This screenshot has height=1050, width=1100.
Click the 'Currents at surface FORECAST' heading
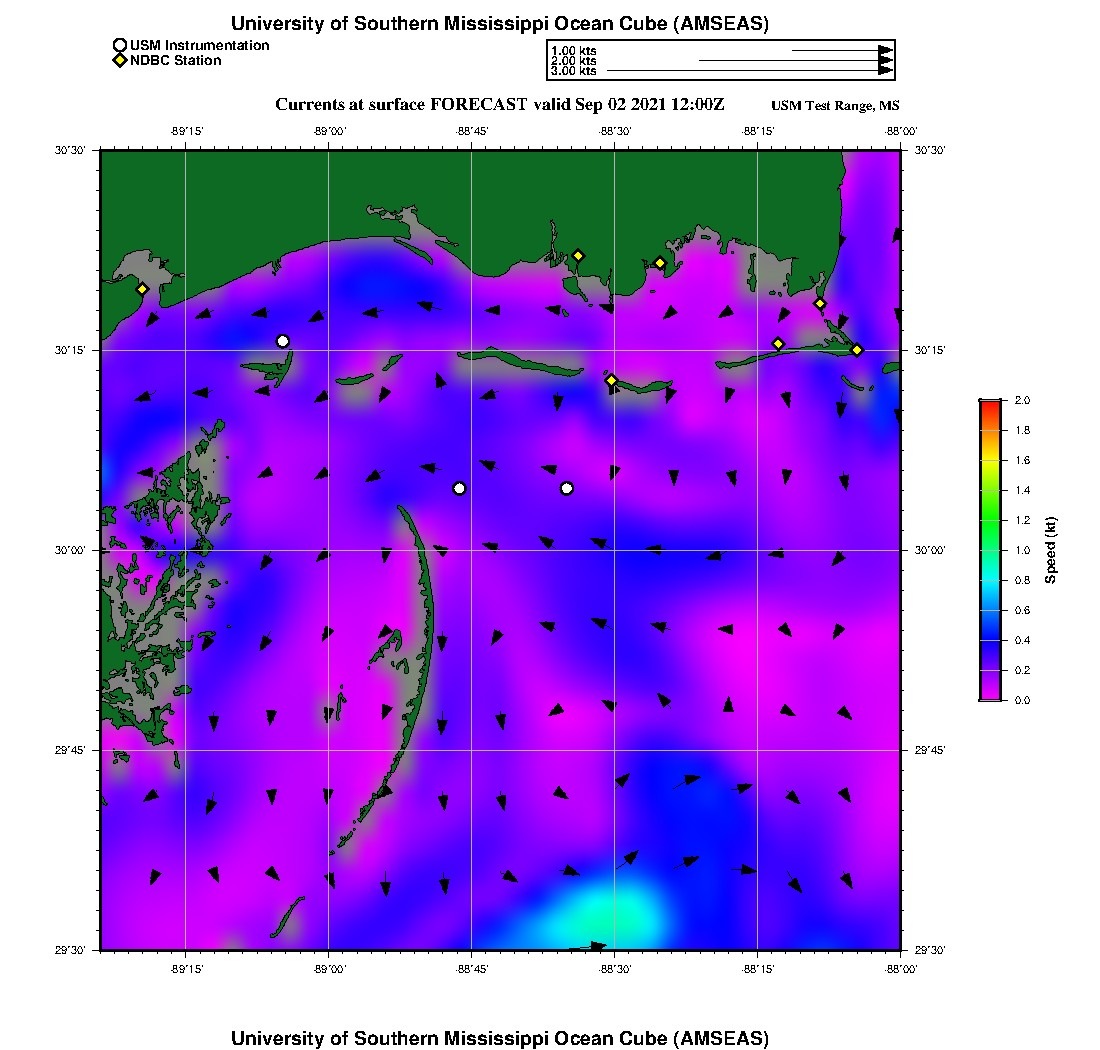[499, 104]
